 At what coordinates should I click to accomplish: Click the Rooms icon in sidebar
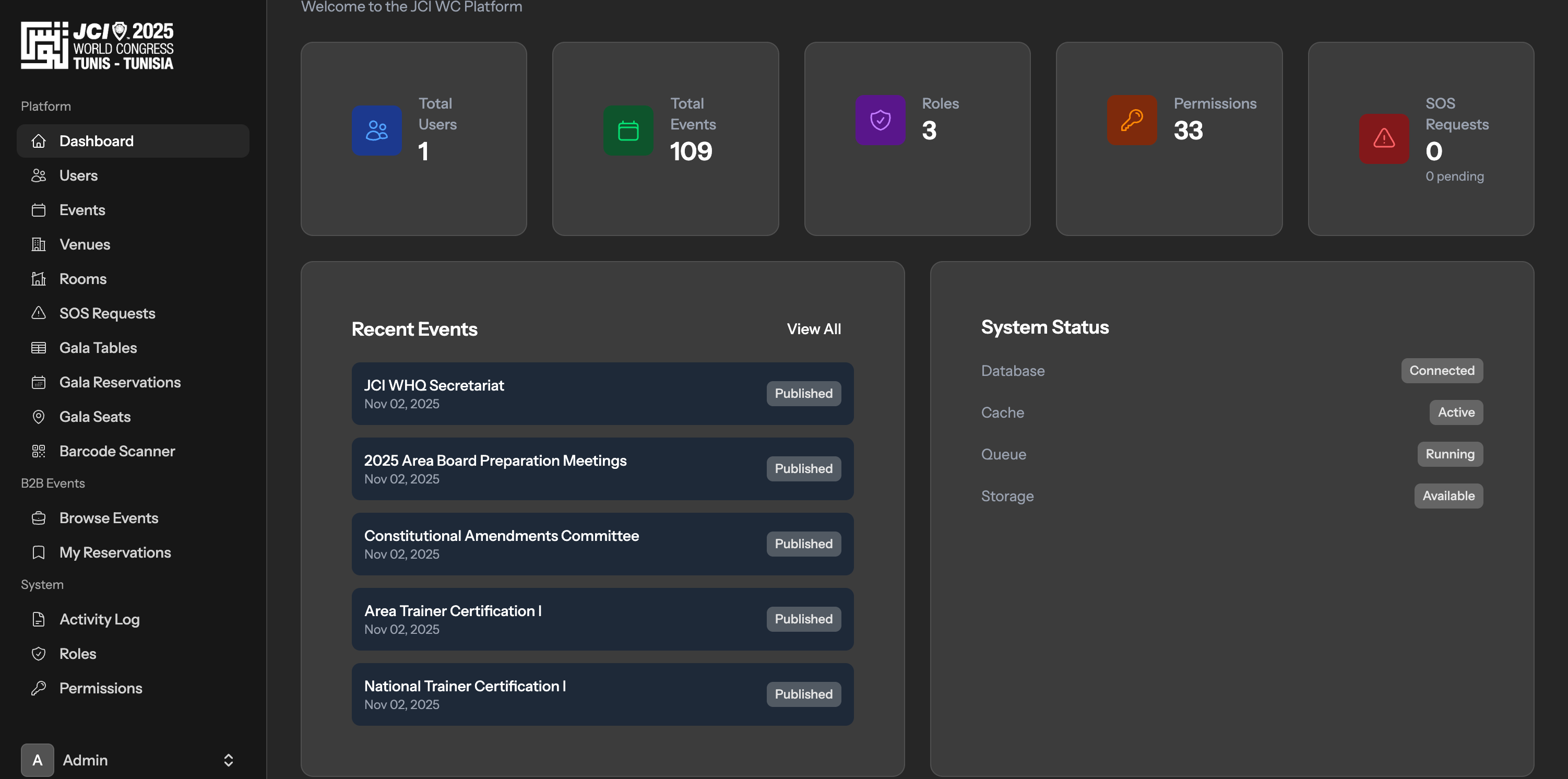click(38, 279)
